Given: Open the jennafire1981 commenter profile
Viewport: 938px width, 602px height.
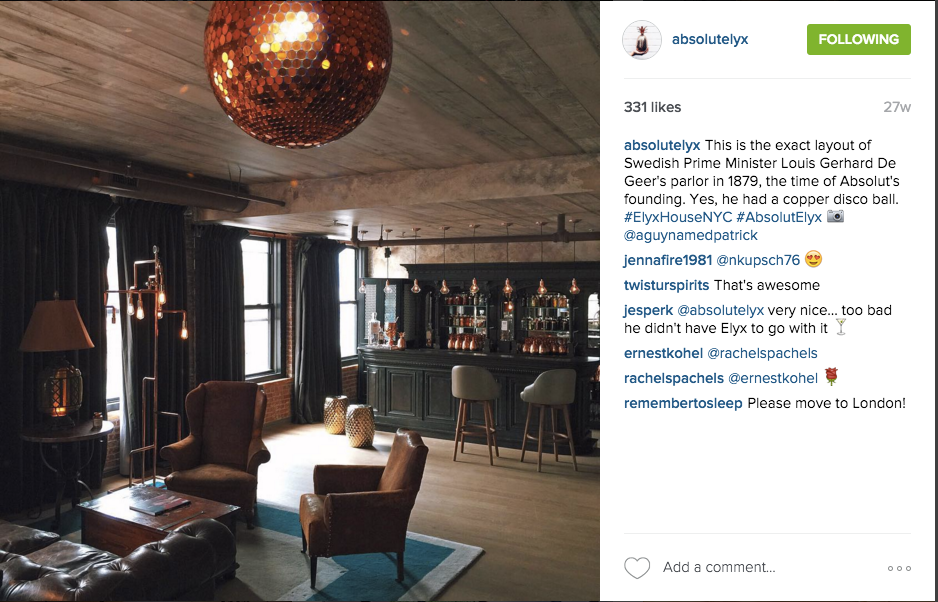Looking at the screenshot, I should pos(668,260).
